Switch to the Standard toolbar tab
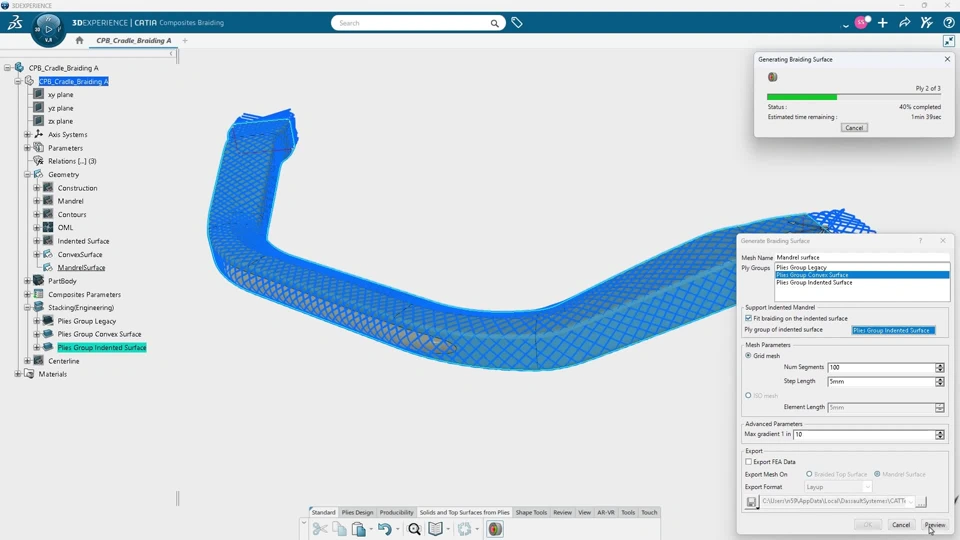The height and width of the screenshot is (540, 960). pos(323,512)
